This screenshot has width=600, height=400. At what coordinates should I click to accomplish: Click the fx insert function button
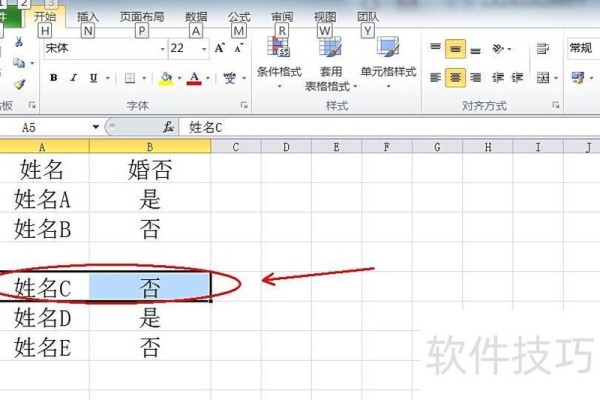[168, 127]
